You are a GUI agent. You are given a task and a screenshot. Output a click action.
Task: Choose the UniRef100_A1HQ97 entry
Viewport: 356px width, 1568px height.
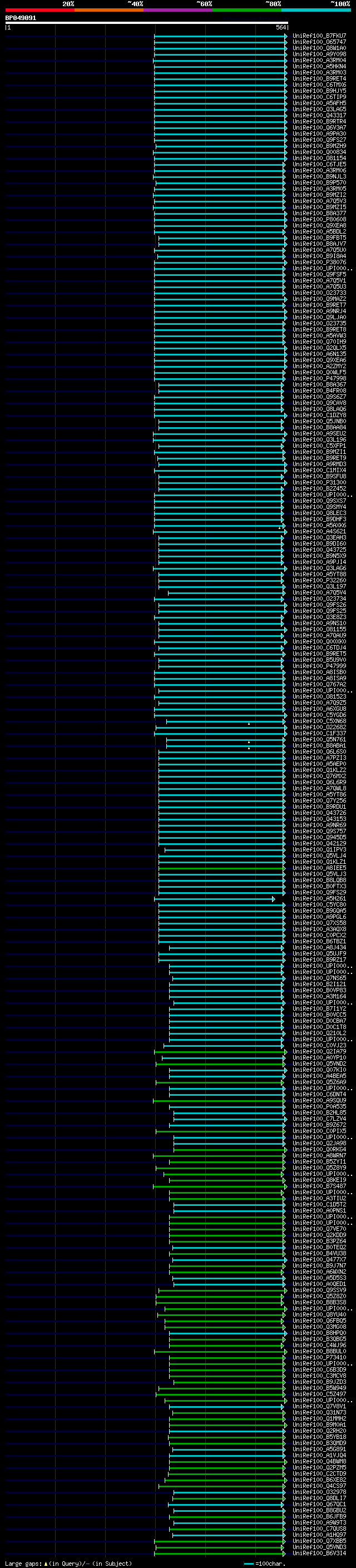click(x=319, y=1535)
